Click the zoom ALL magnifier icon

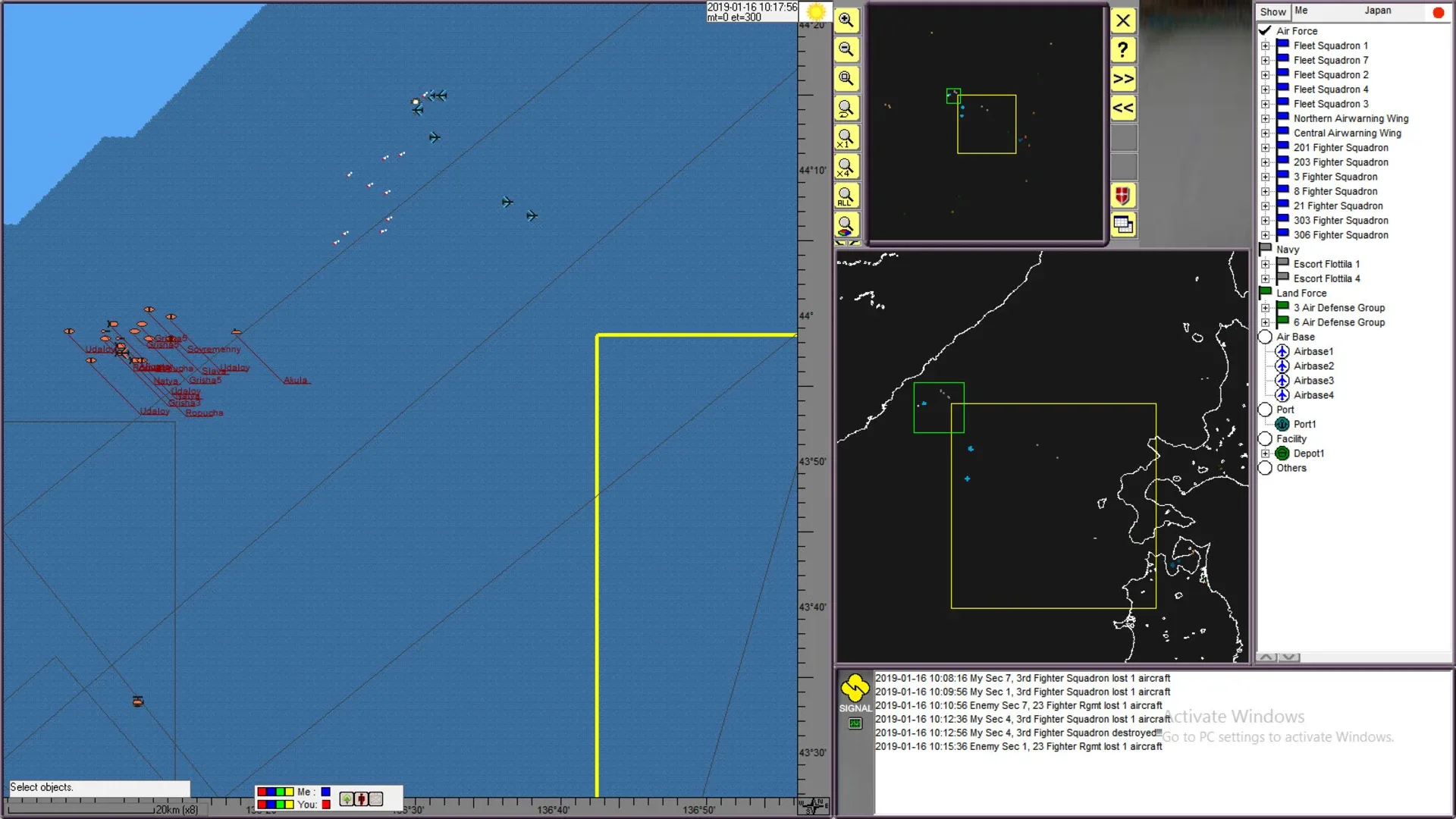point(846,196)
